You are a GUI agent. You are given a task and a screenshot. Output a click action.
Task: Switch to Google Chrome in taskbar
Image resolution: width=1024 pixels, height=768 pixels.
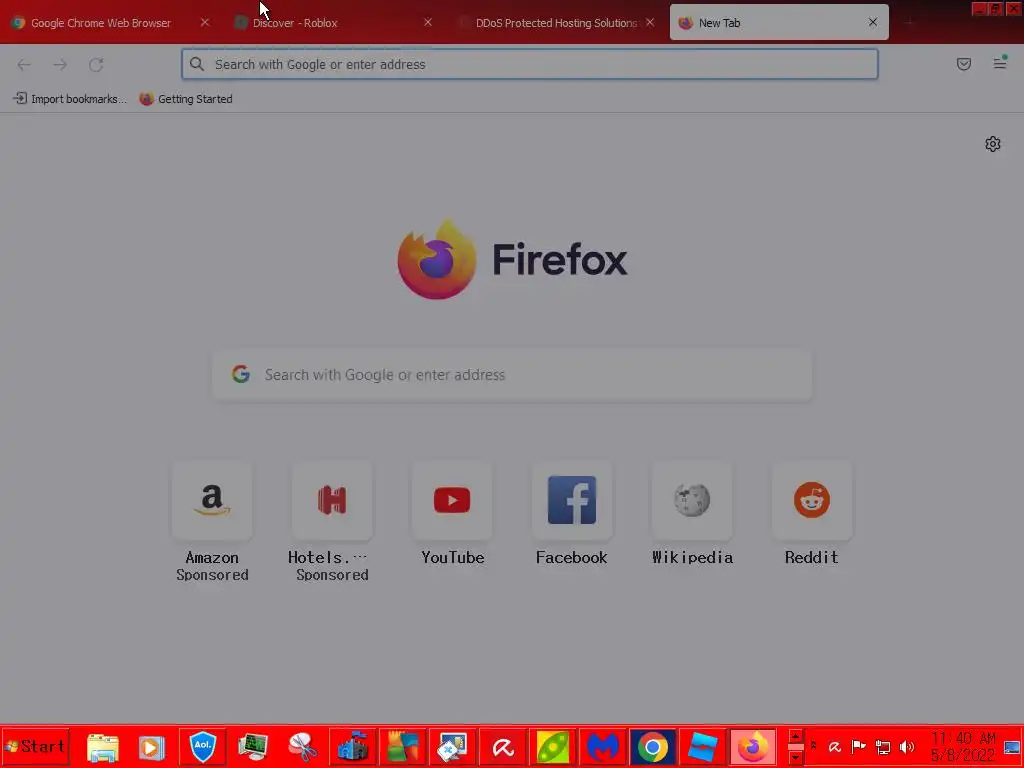652,747
